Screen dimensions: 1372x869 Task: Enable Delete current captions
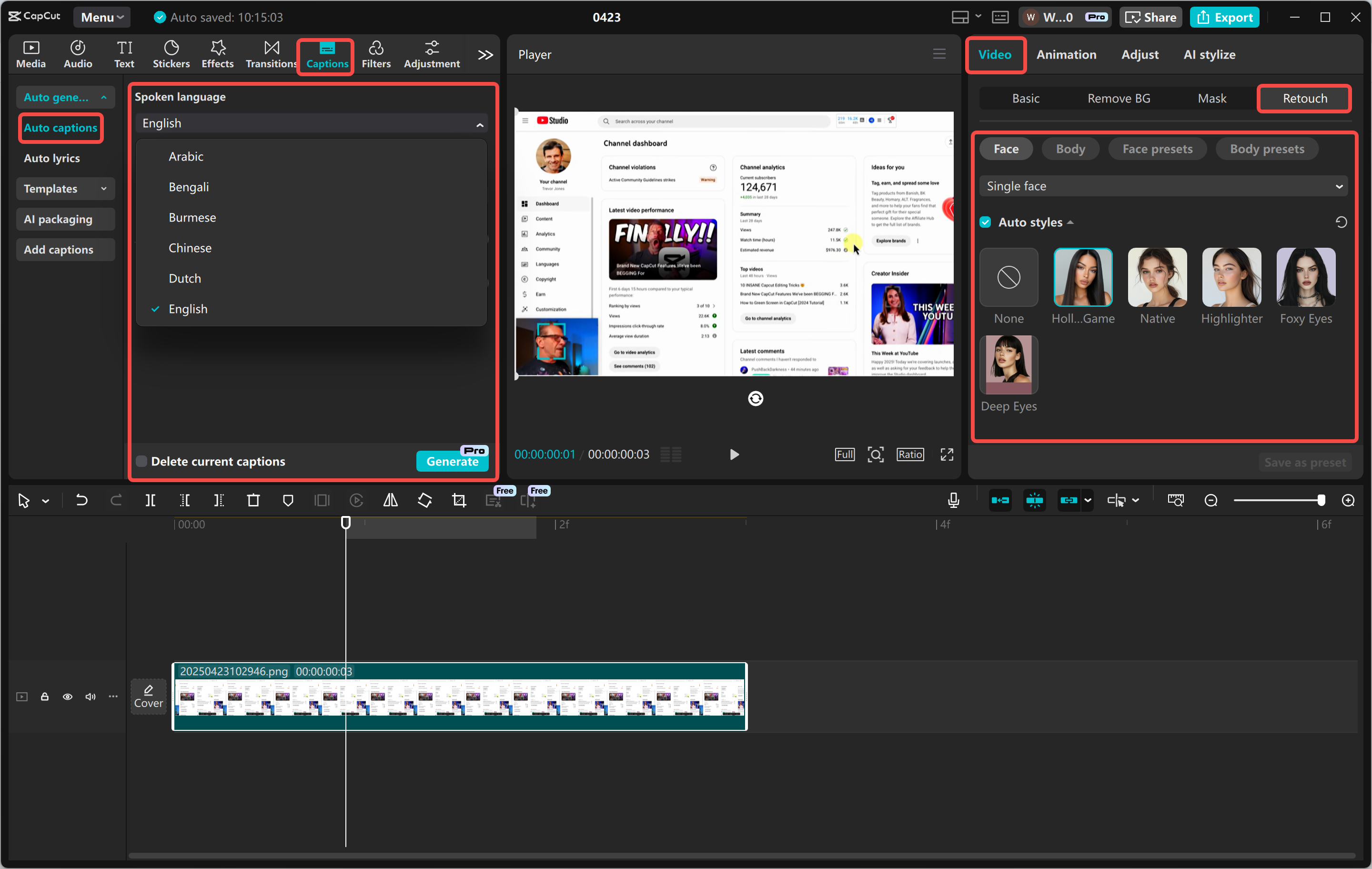click(x=141, y=461)
